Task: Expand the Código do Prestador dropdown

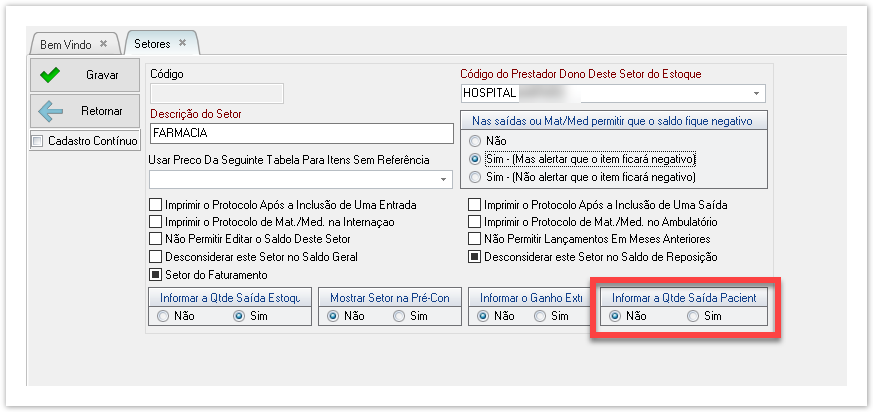Action: click(756, 93)
